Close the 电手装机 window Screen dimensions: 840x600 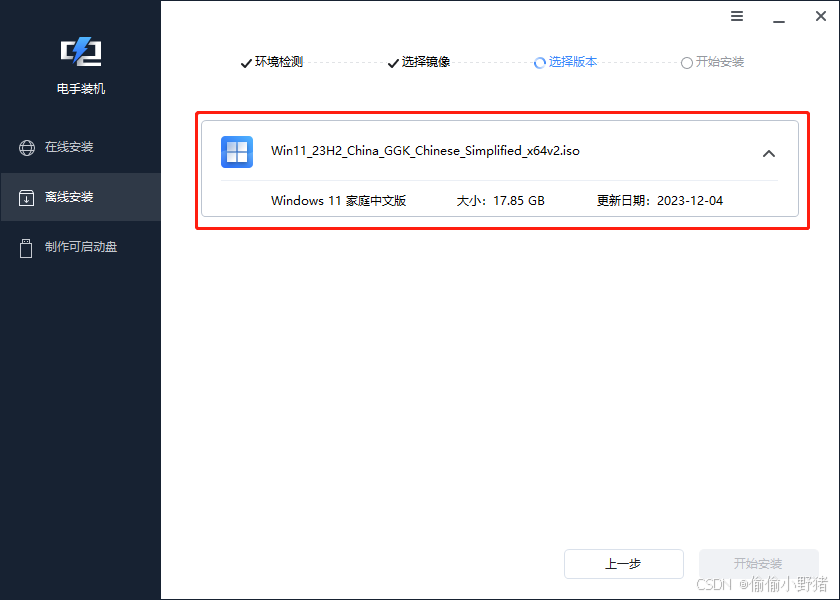coord(821,16)
